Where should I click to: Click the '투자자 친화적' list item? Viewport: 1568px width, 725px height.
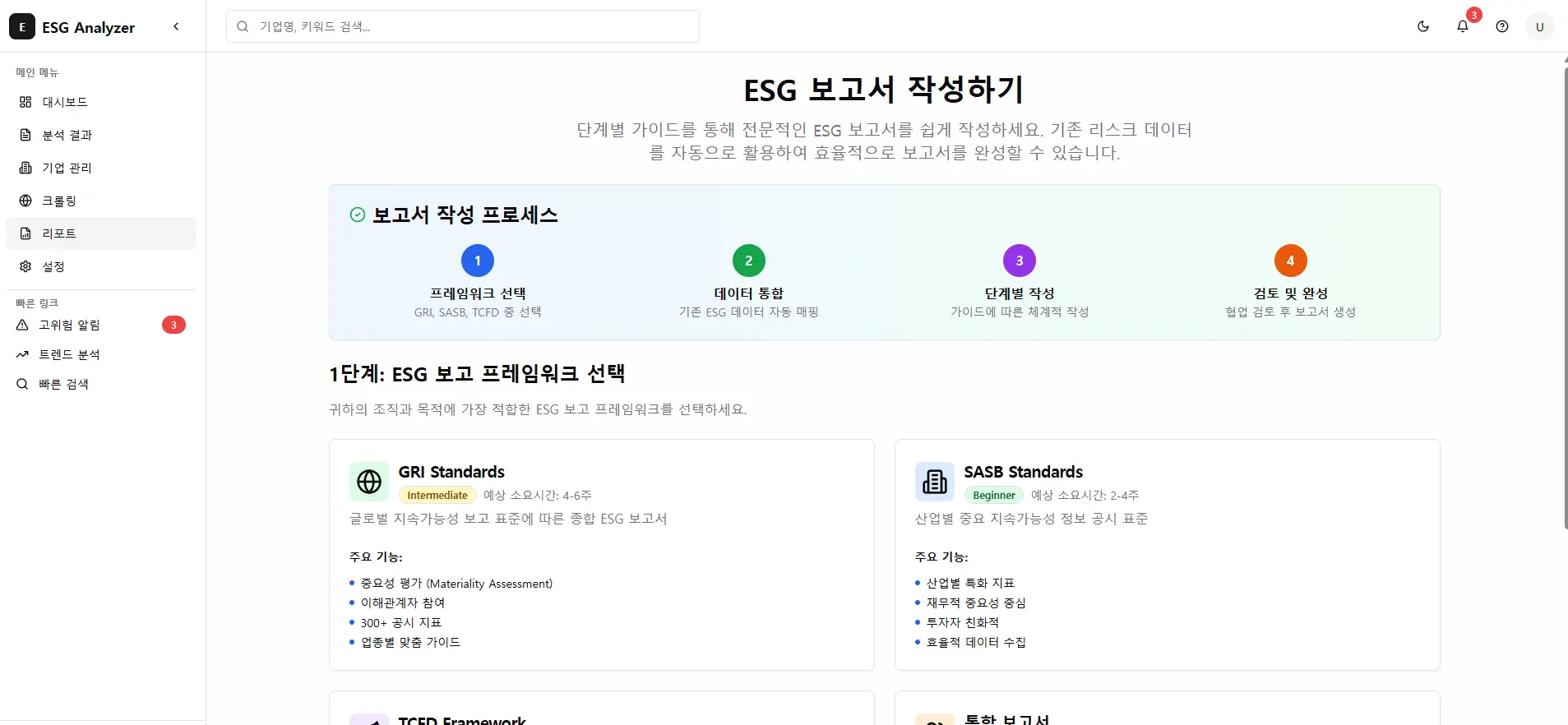[x=963, y=623]
